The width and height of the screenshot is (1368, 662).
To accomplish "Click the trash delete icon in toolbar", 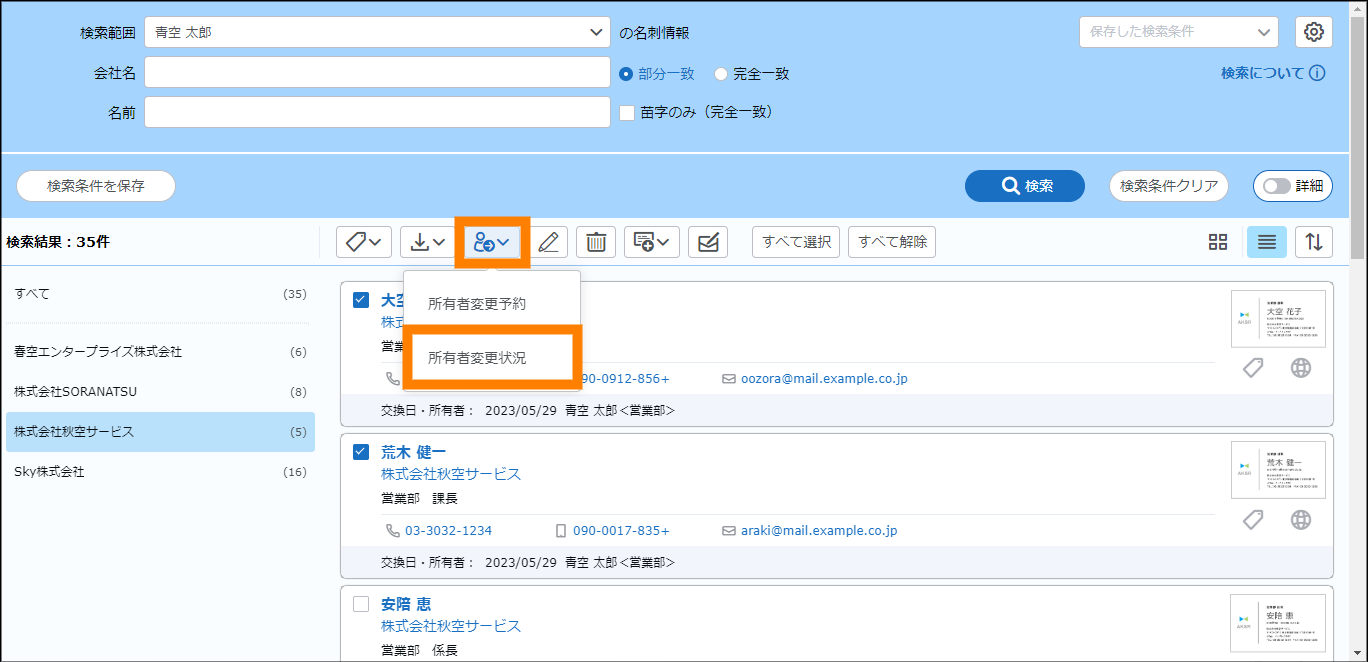I will click(x=596, y=242).
